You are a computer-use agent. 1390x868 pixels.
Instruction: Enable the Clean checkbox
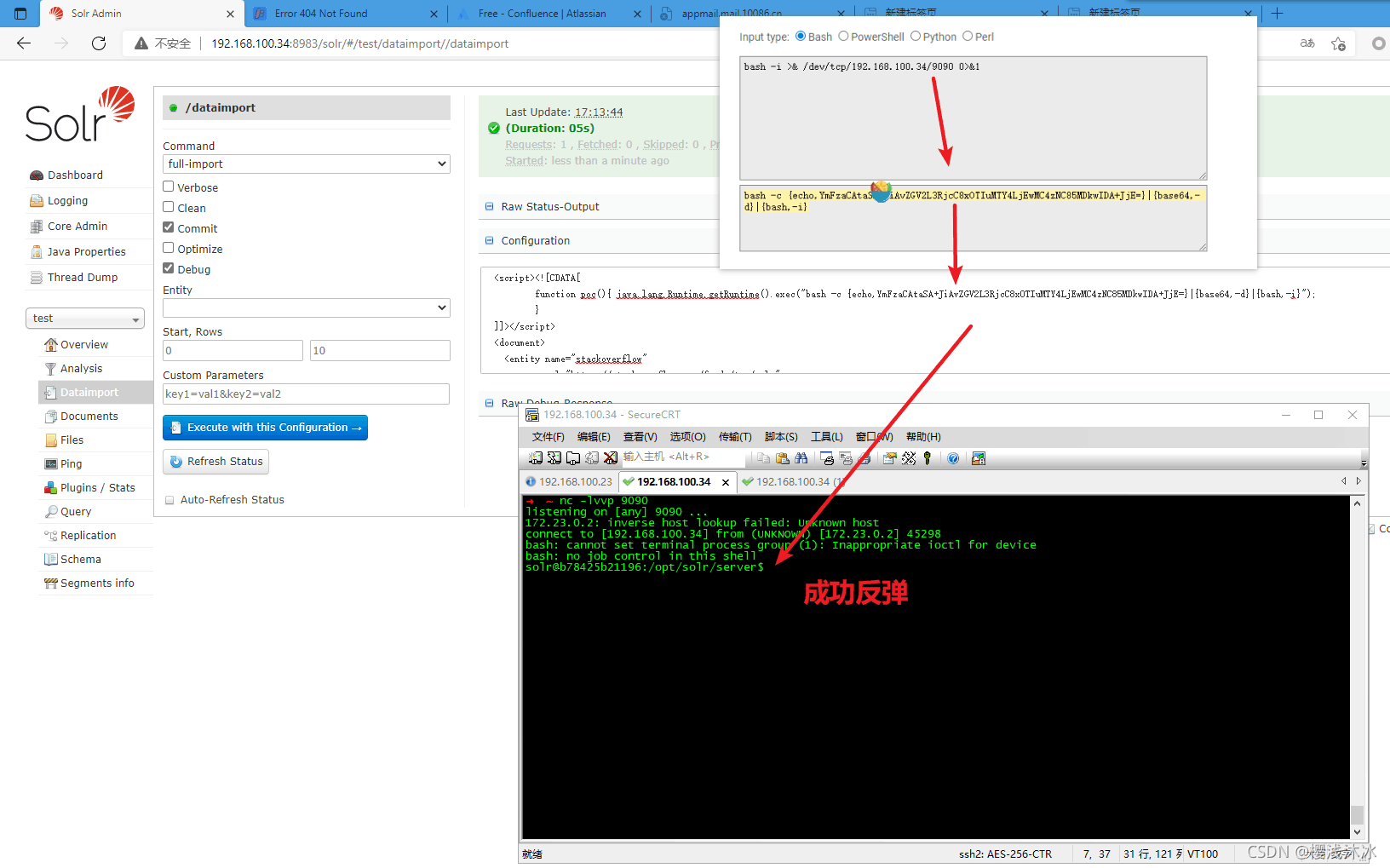click(169, 207)
